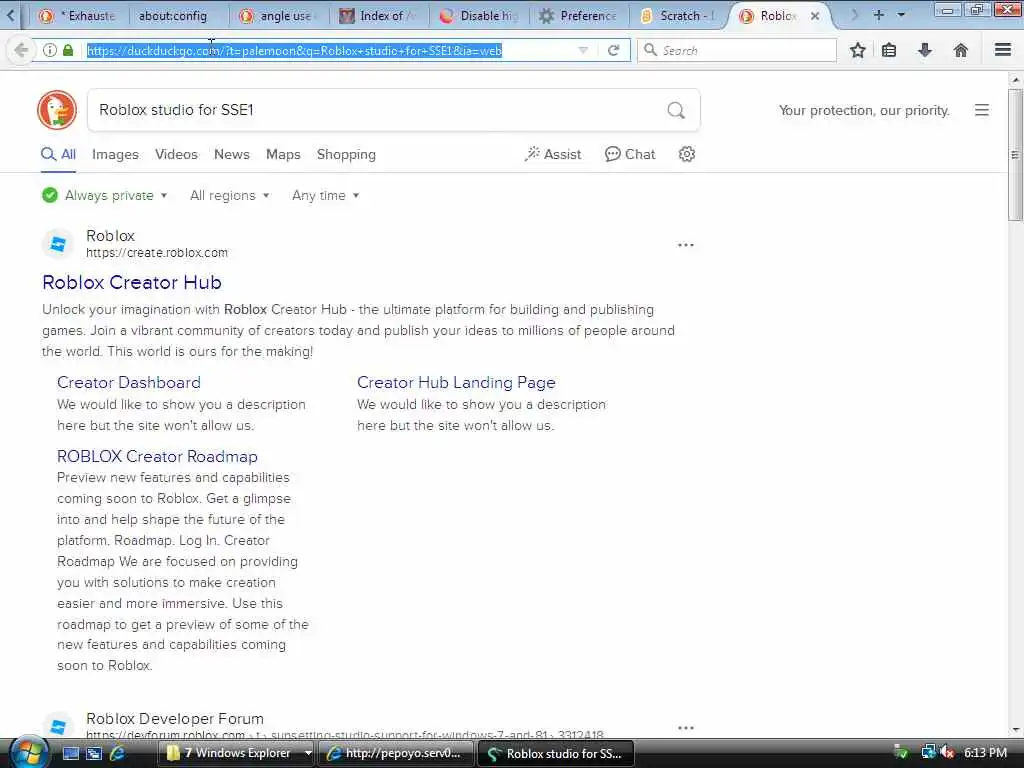
Task: Click the browser Back arrow button
Action: 22,50
